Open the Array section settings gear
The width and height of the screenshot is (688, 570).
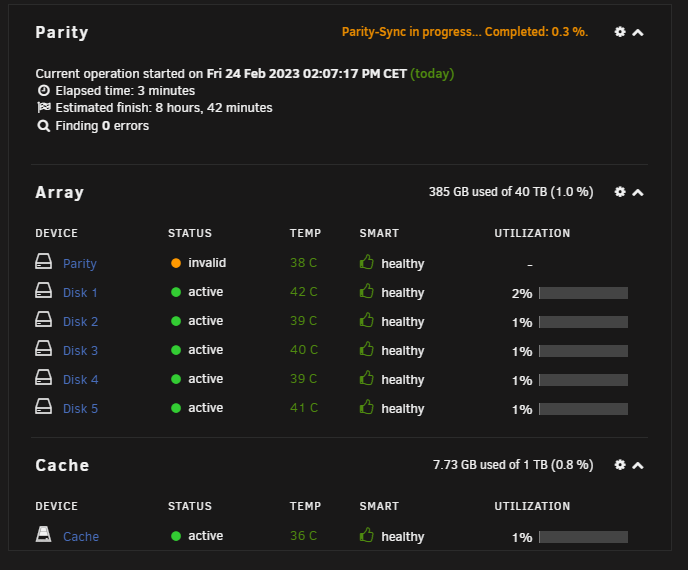pyautogui.click(x=620, y=192)
